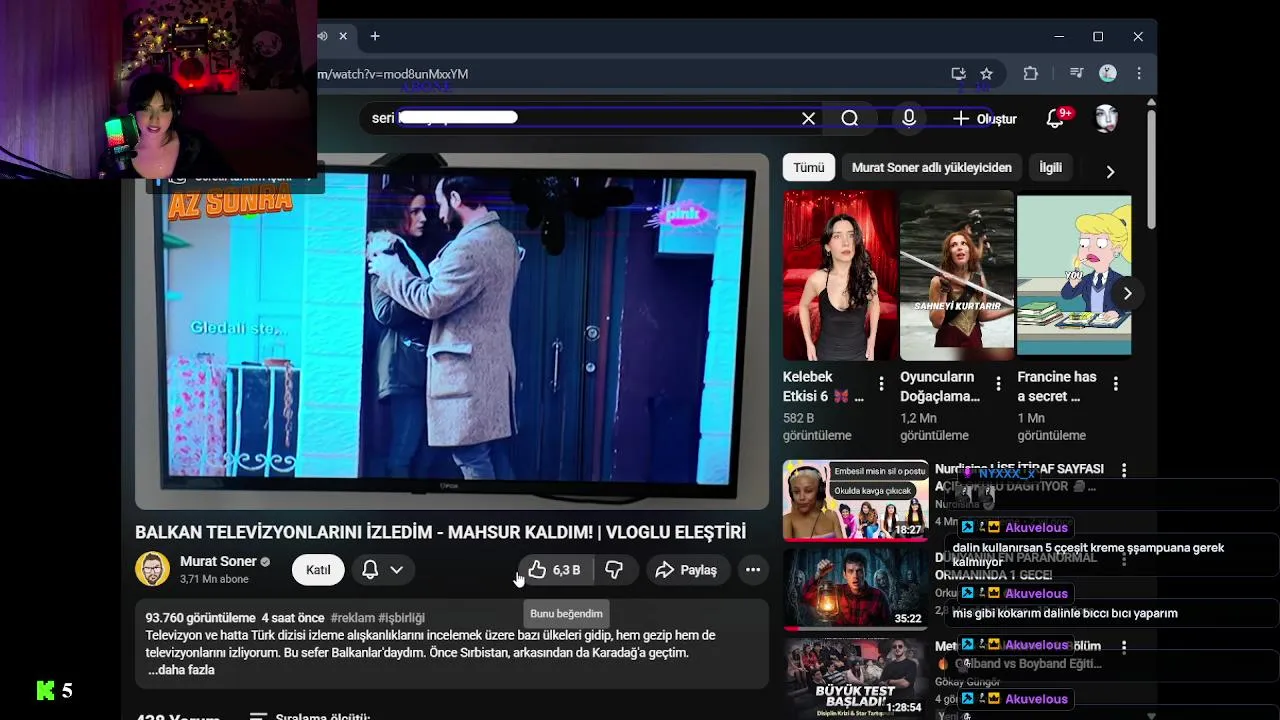Click the Paylaş share button

(x=686, y=569)
